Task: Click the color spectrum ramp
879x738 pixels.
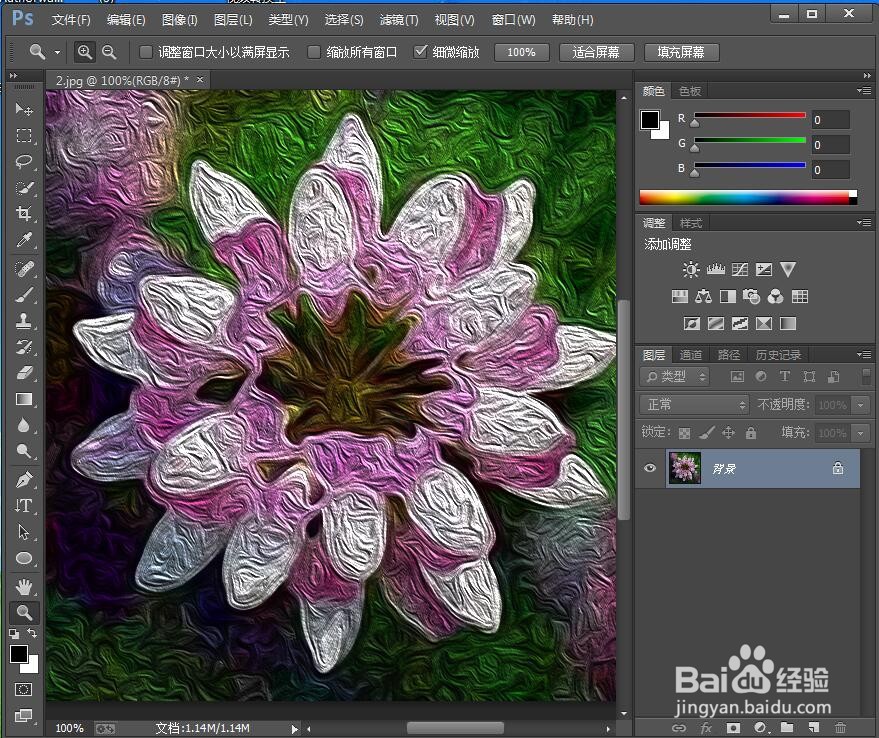Action: pos(748,197)
